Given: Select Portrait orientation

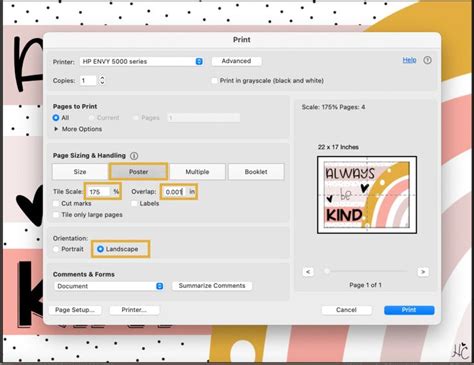Looking at the screenshot, I should coord(56,249).
